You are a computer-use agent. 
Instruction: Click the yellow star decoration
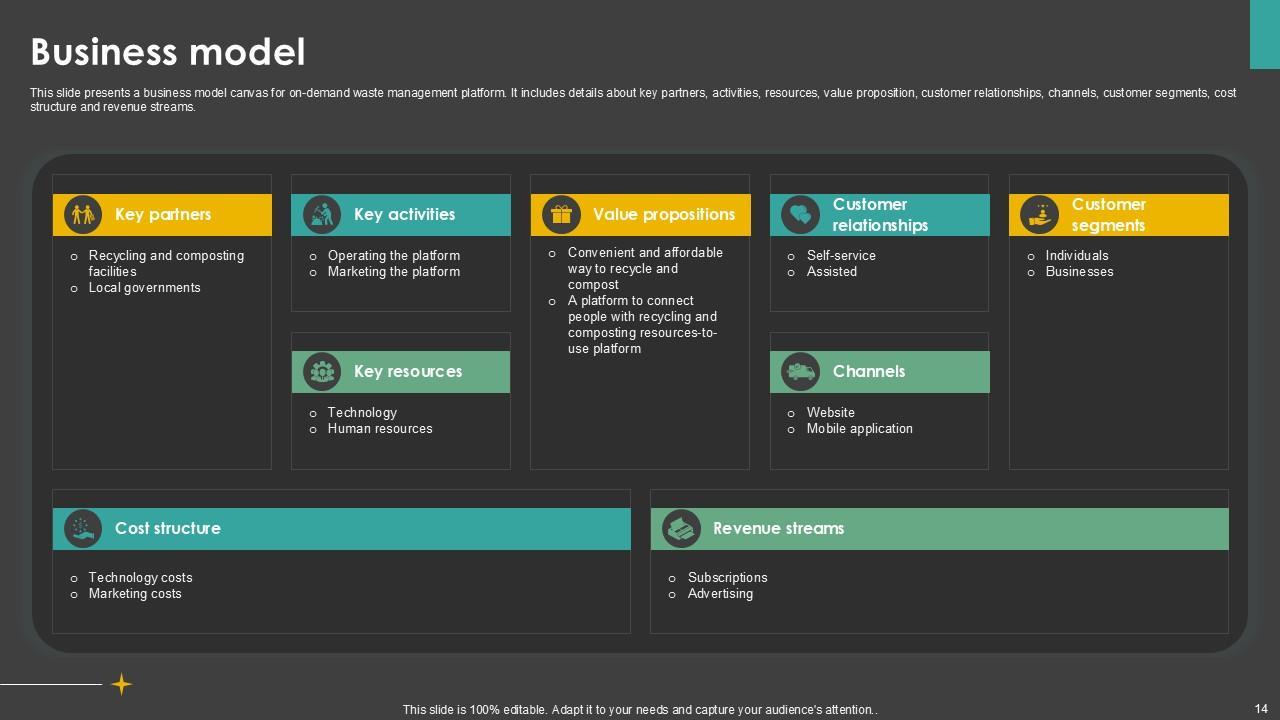[x=121, y=684]
